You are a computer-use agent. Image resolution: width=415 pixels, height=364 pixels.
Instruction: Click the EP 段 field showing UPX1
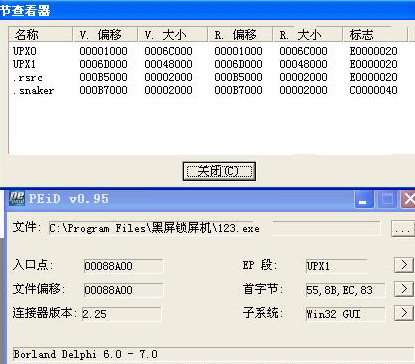pyautogui.click(x=337, y=266)
